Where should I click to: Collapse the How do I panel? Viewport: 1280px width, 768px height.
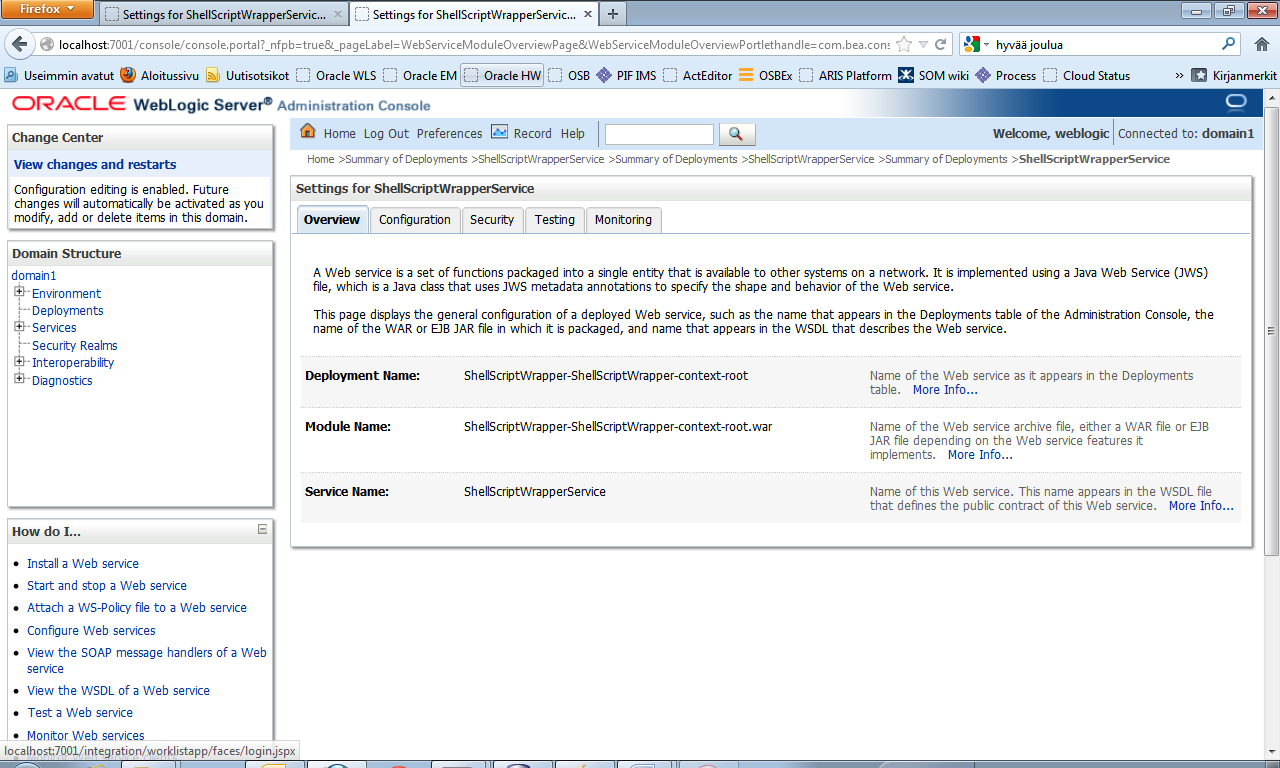click(262, 529)
